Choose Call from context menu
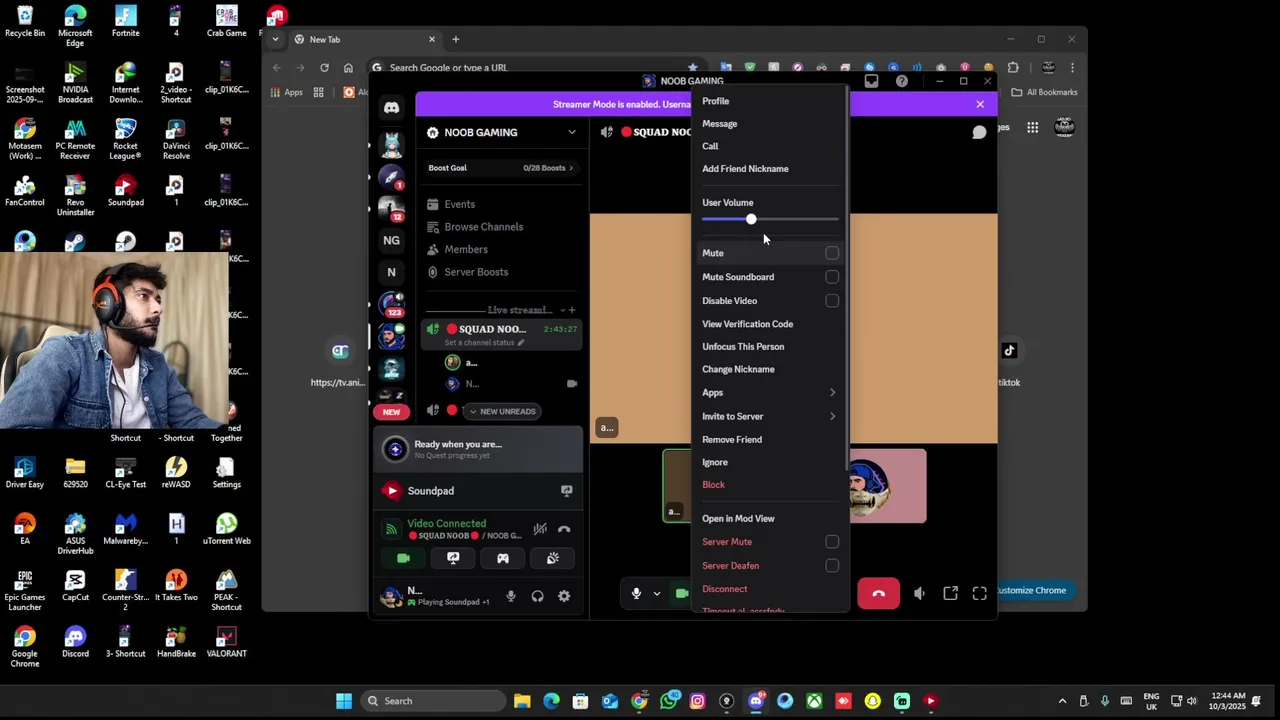Viewport: 1280px width, 720px height. pos(770,146)
